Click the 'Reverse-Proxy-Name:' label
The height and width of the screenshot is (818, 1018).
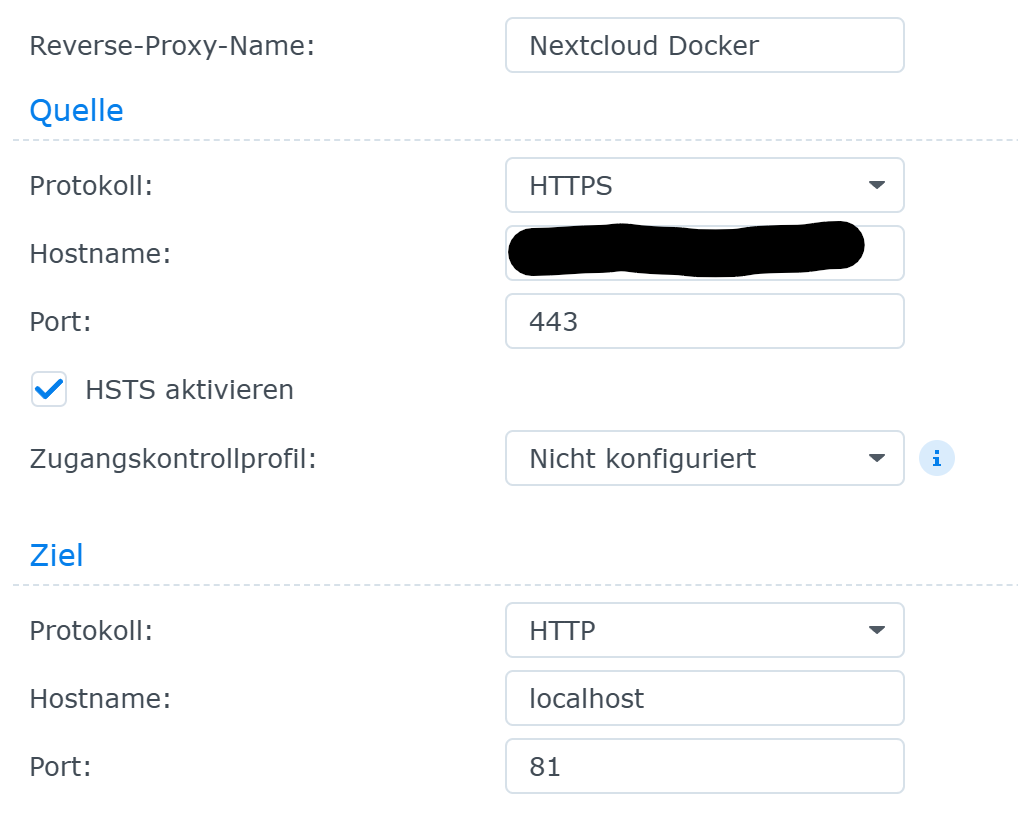(172, 46)
